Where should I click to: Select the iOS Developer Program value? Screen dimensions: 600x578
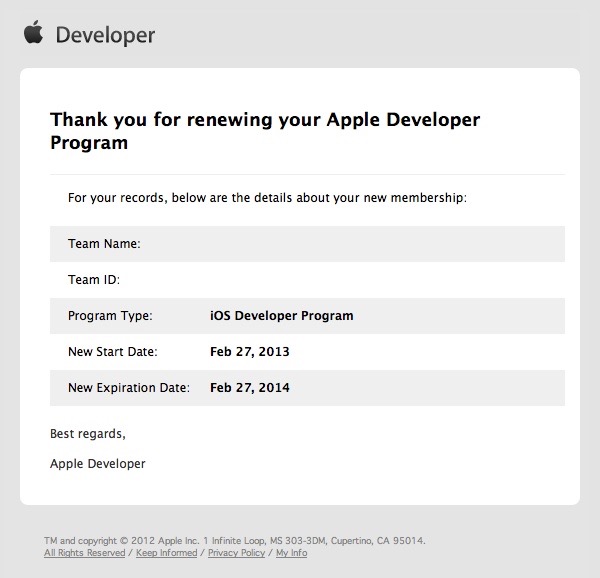tap(282, 316)
